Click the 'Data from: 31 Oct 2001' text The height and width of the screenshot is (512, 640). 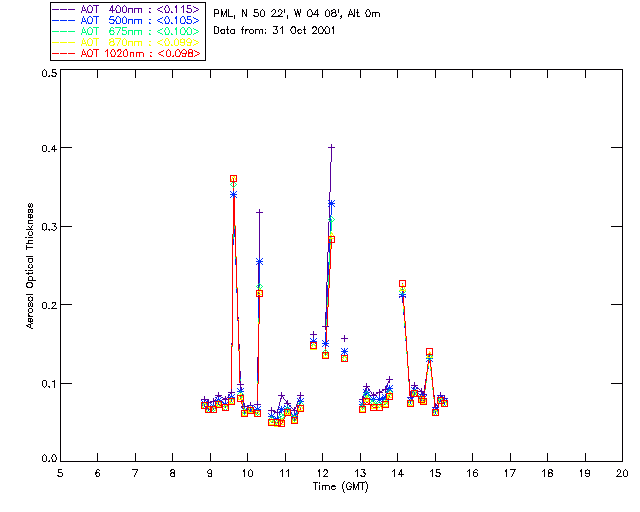[272, 30]
